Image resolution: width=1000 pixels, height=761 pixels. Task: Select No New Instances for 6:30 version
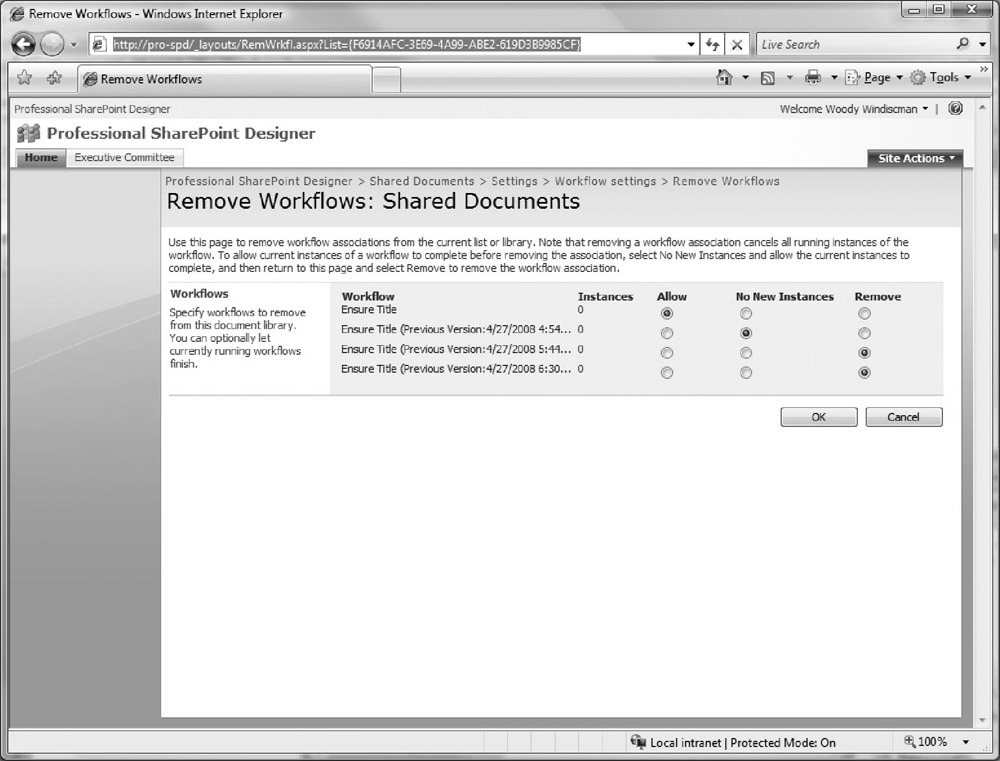click(746, 373)
